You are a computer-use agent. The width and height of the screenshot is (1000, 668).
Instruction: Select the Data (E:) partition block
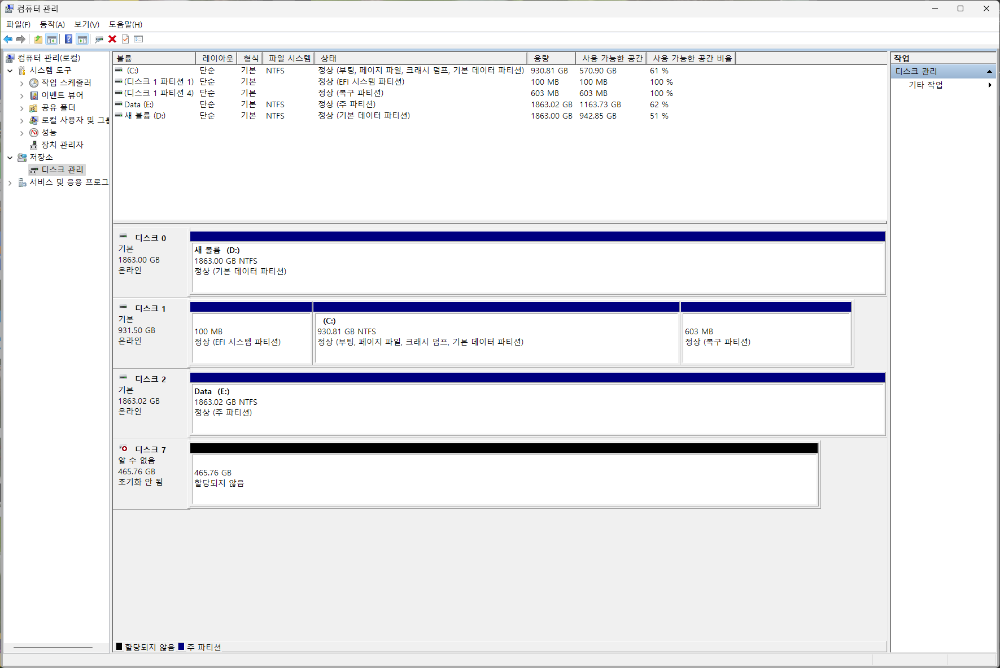point(538,405)
